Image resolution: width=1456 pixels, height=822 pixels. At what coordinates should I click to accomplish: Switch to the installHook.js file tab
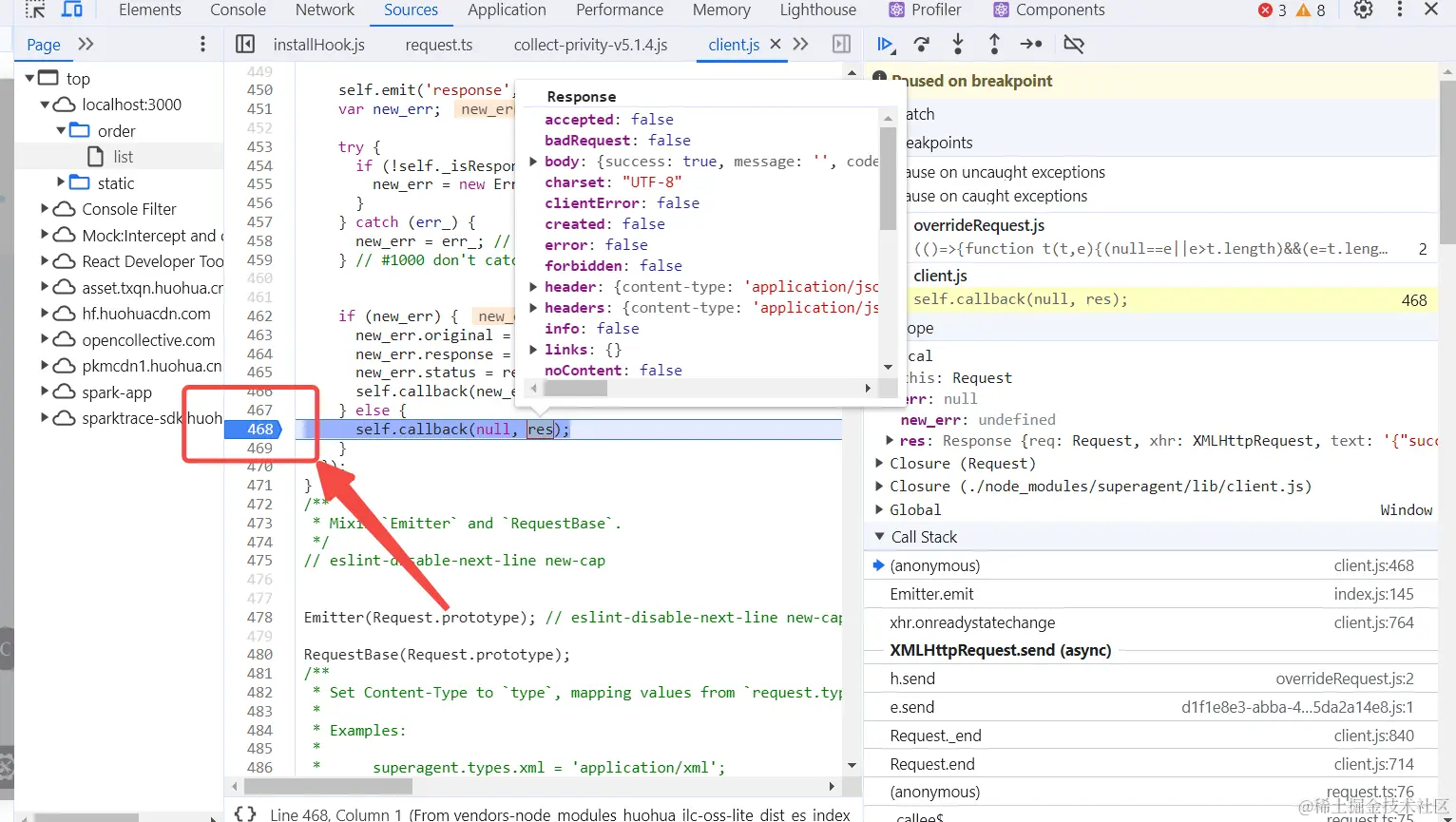pos(319,45)
